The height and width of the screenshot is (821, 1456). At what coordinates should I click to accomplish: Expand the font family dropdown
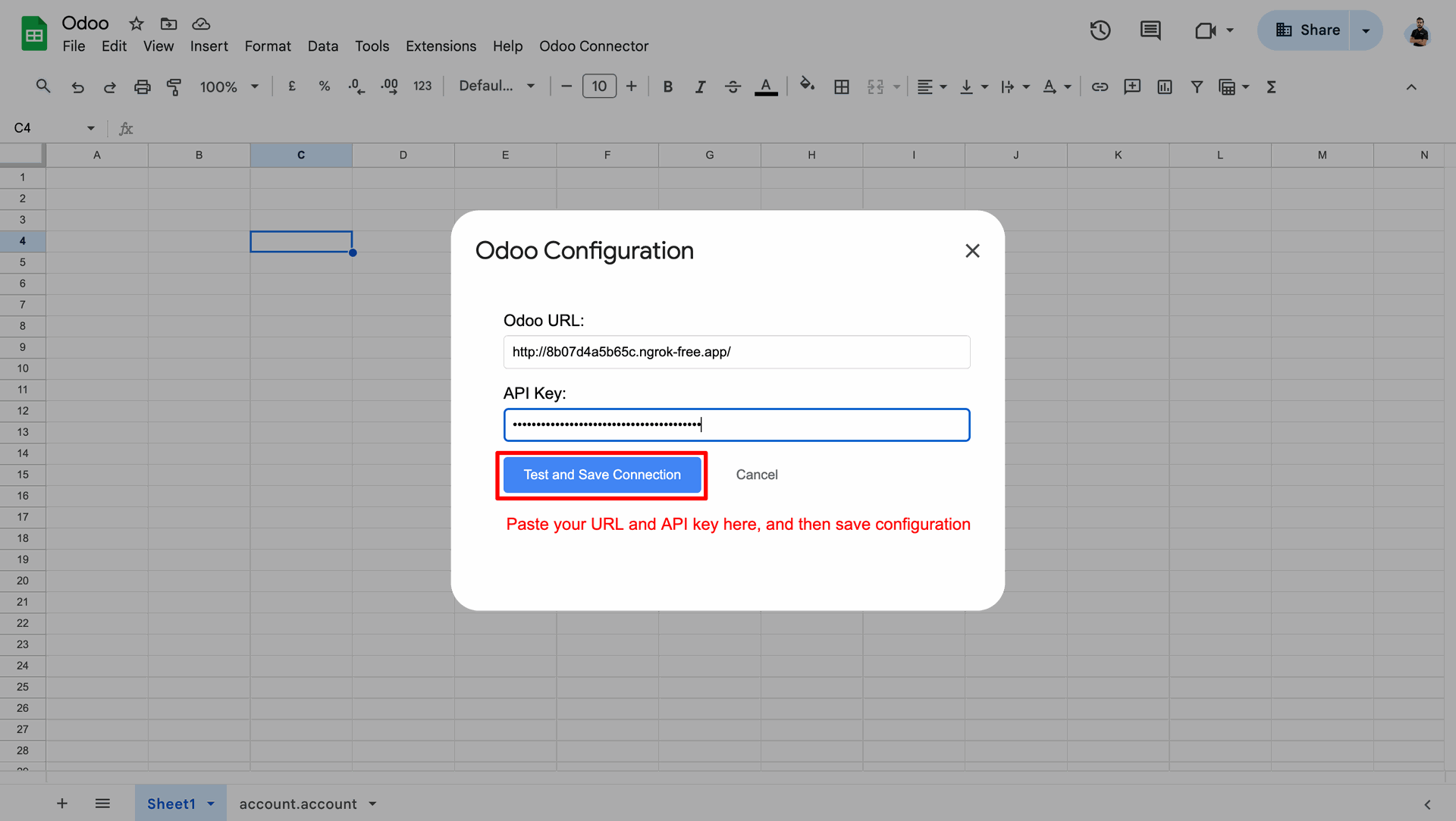click(x=497, y=86)
